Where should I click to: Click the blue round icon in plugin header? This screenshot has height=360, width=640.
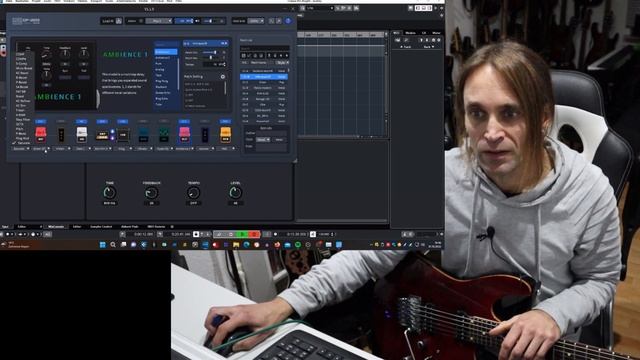[x=288, y=21]
